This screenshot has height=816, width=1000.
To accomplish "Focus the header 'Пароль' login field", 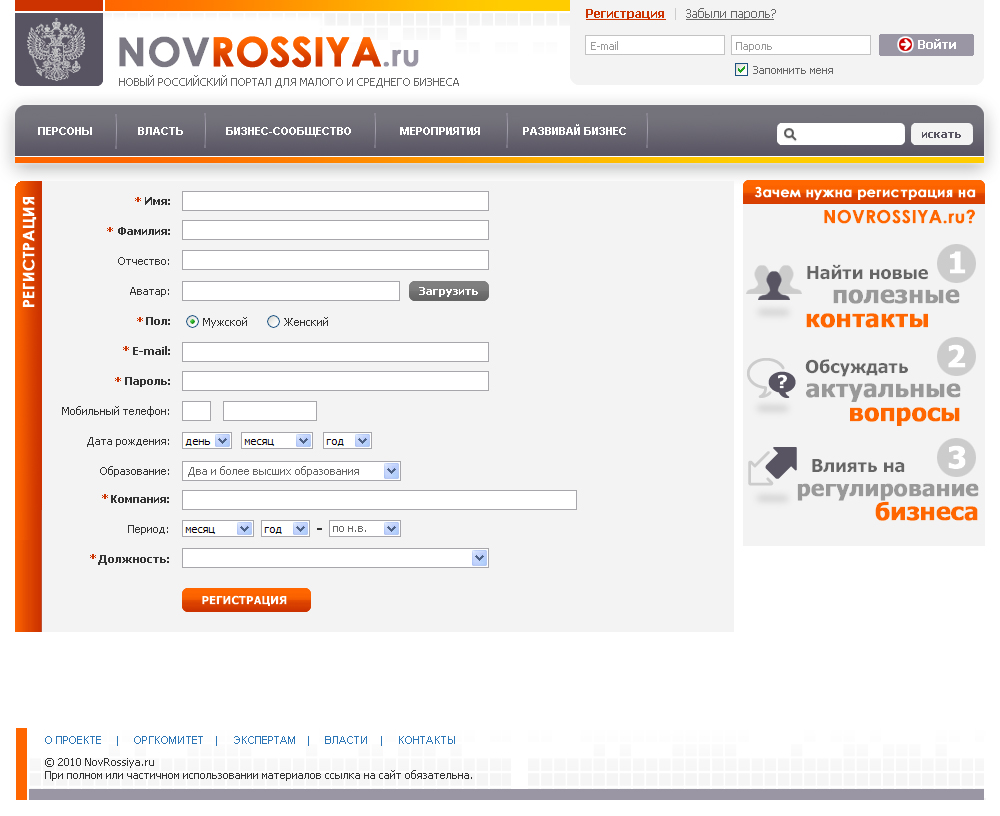I will pos(800,45).
